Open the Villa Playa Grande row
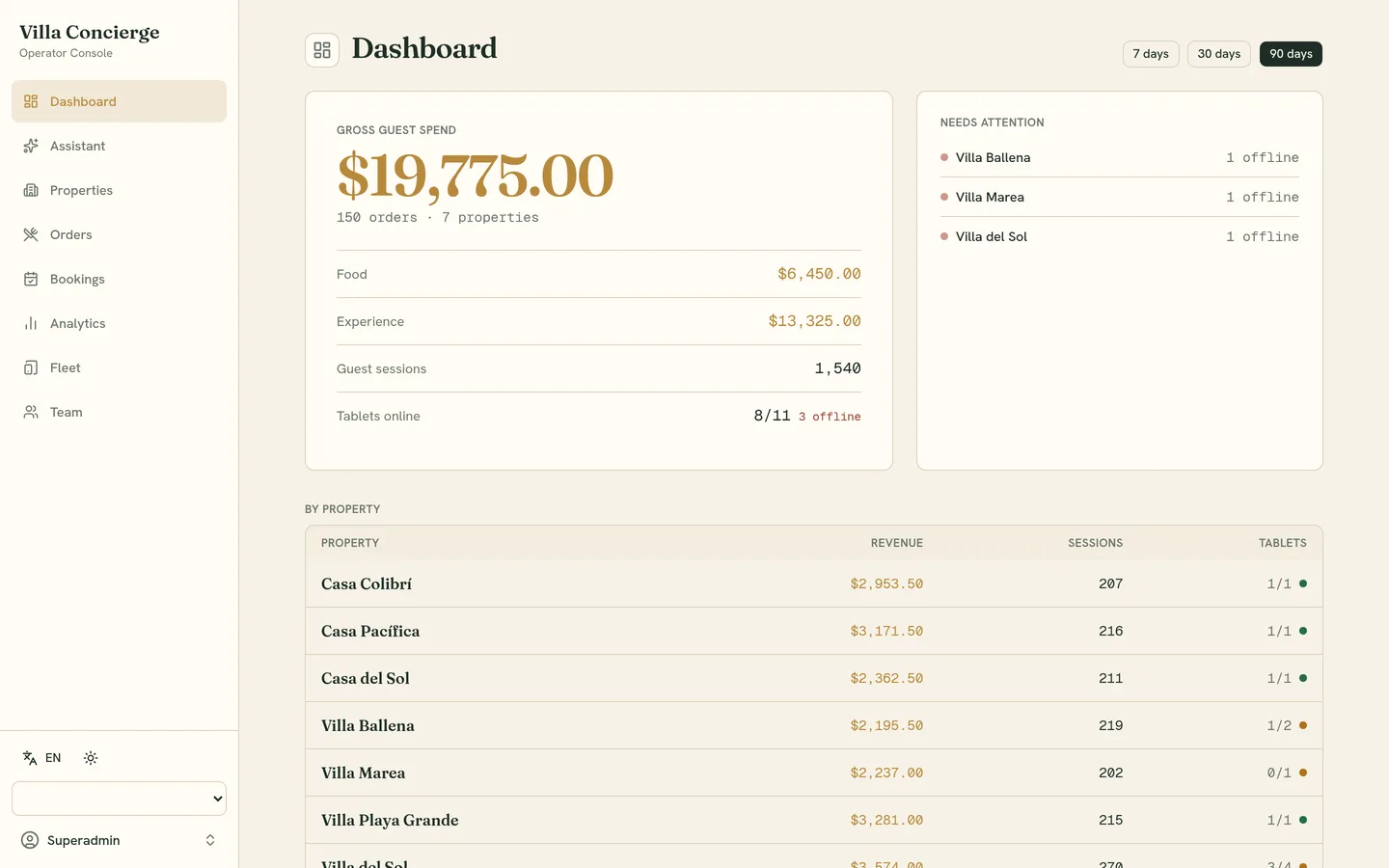 [x=813, y=820]
